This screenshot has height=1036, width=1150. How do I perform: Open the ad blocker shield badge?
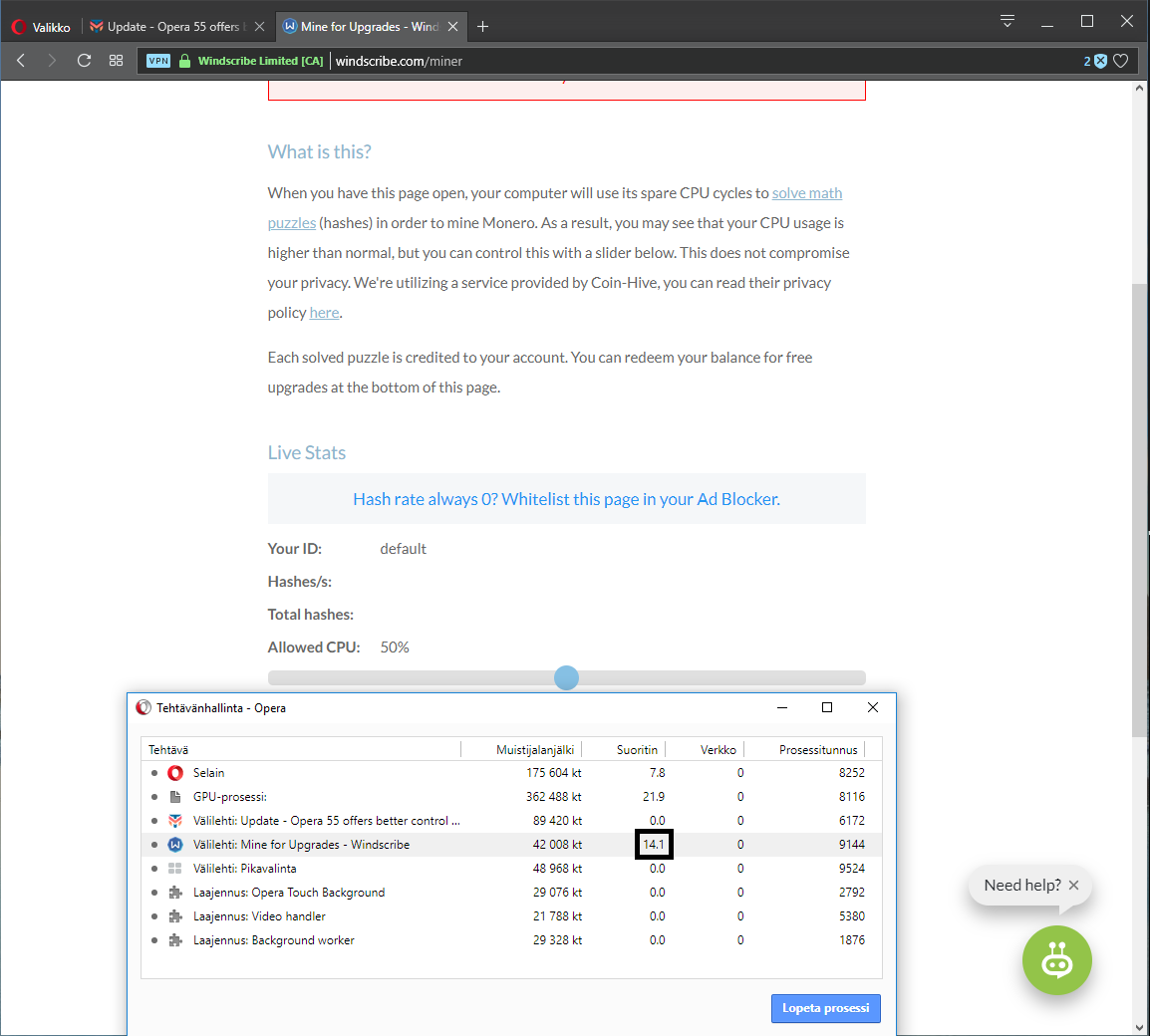[1096, 61]
